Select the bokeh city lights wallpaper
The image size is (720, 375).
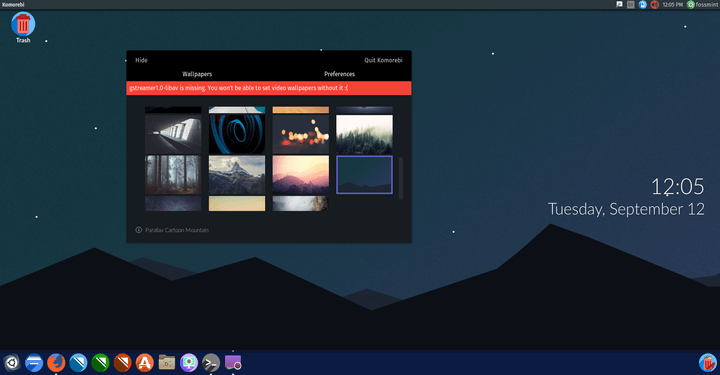pos(301,134)
